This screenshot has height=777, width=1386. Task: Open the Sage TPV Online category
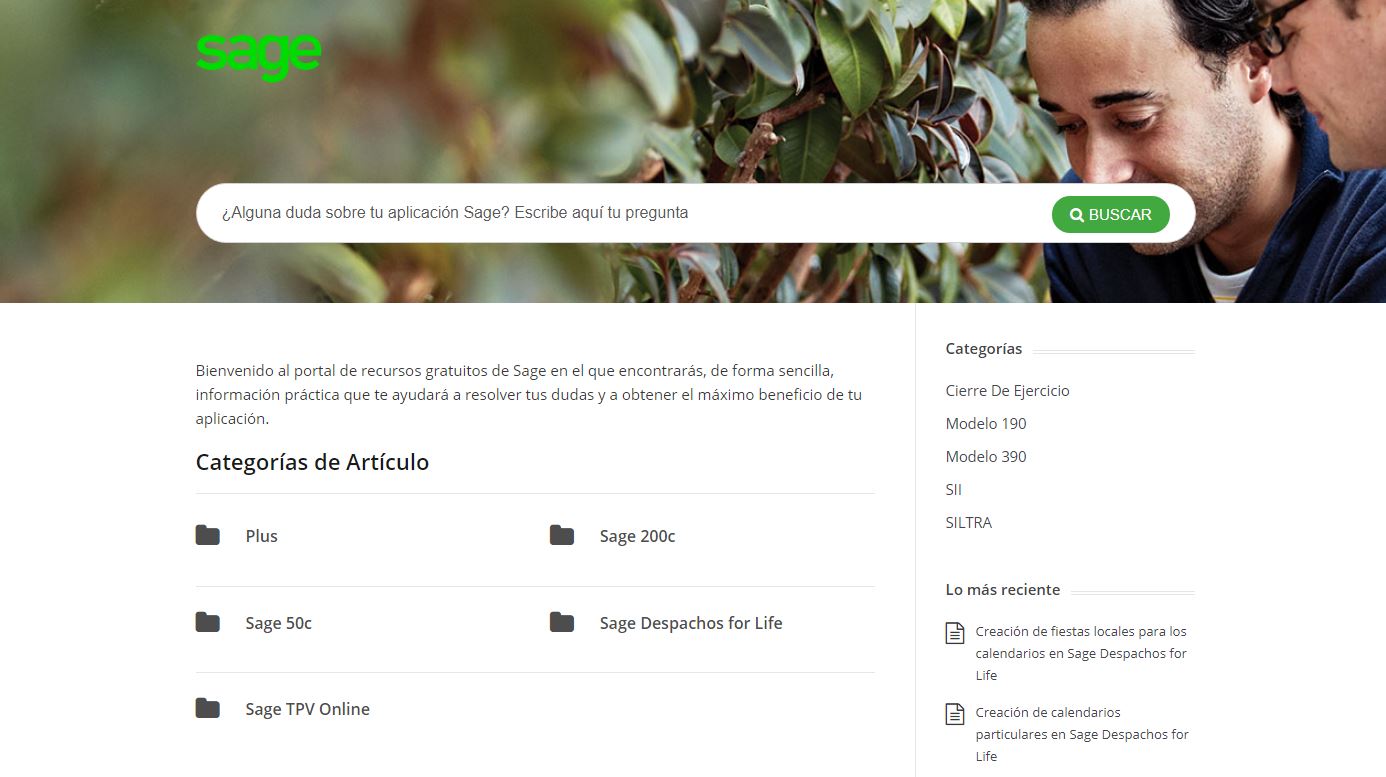click(x=307, y=709)
